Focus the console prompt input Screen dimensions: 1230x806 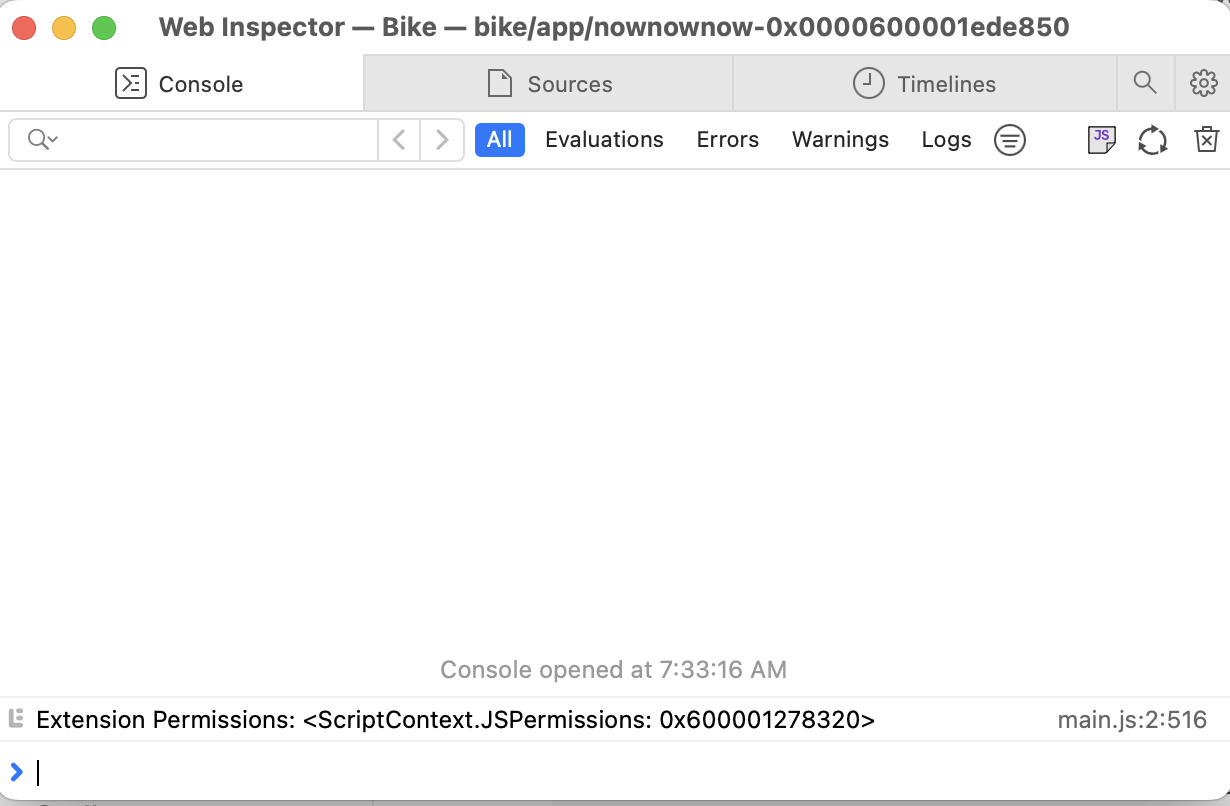pos(630,772)
